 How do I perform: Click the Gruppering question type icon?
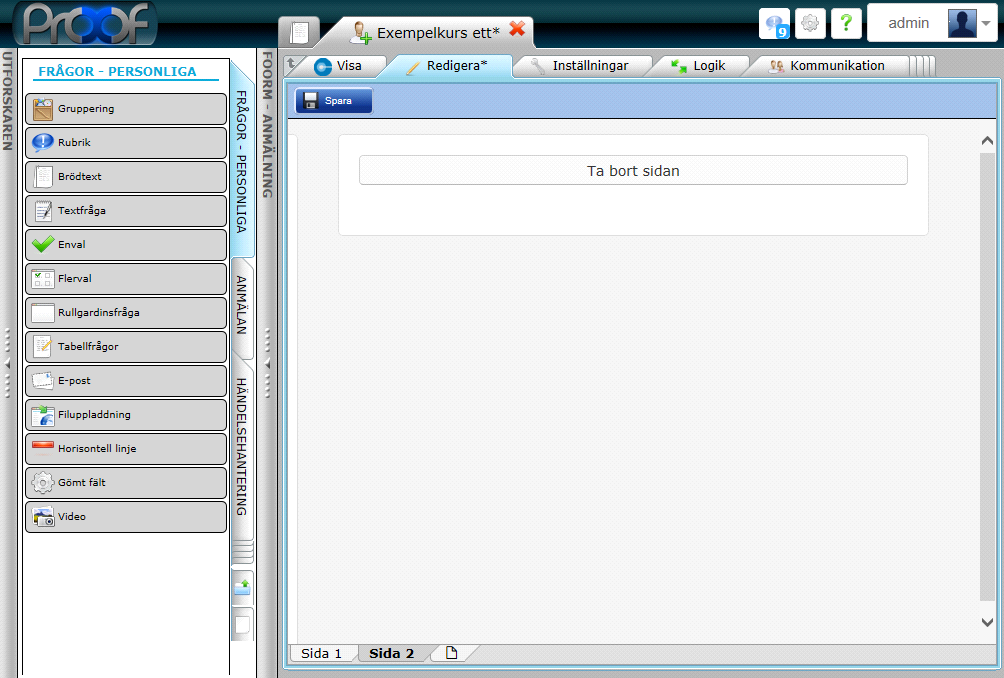(43, 109)
